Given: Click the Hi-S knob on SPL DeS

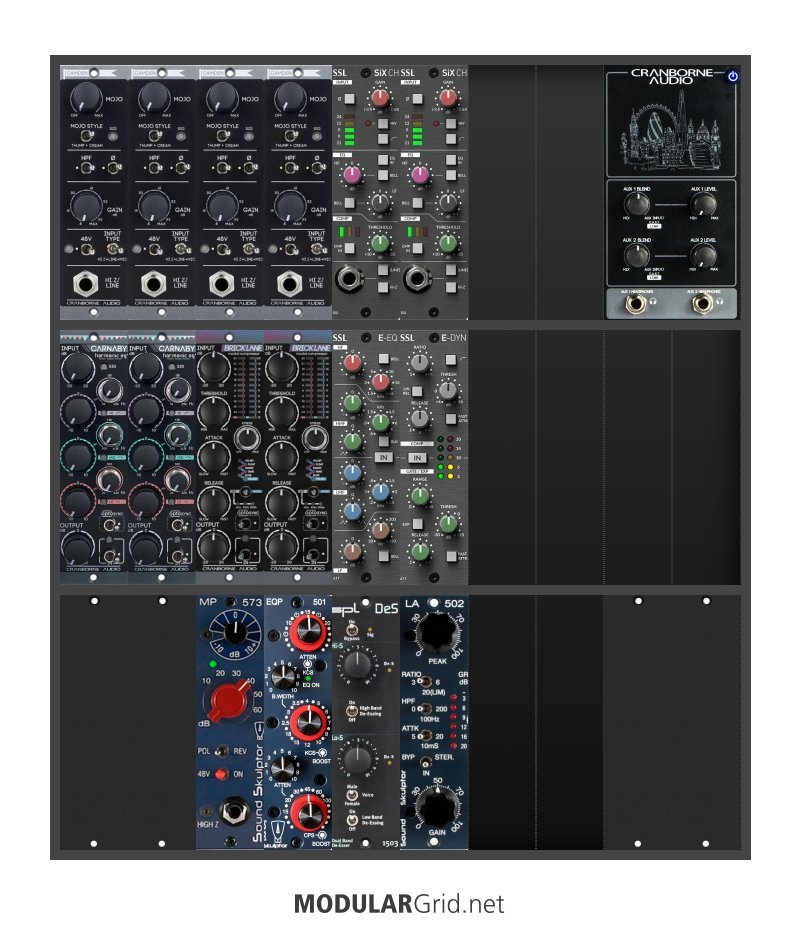Looking at the screenshot, I should click(358, 665).
